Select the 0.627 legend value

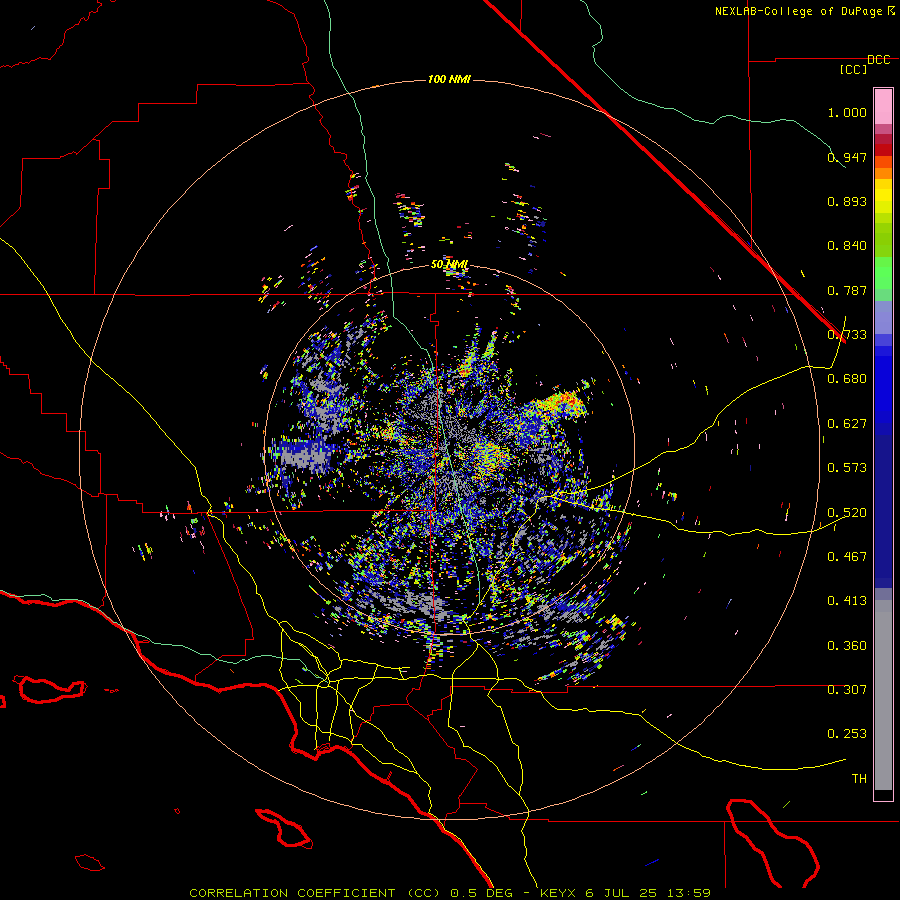(847, 424)
